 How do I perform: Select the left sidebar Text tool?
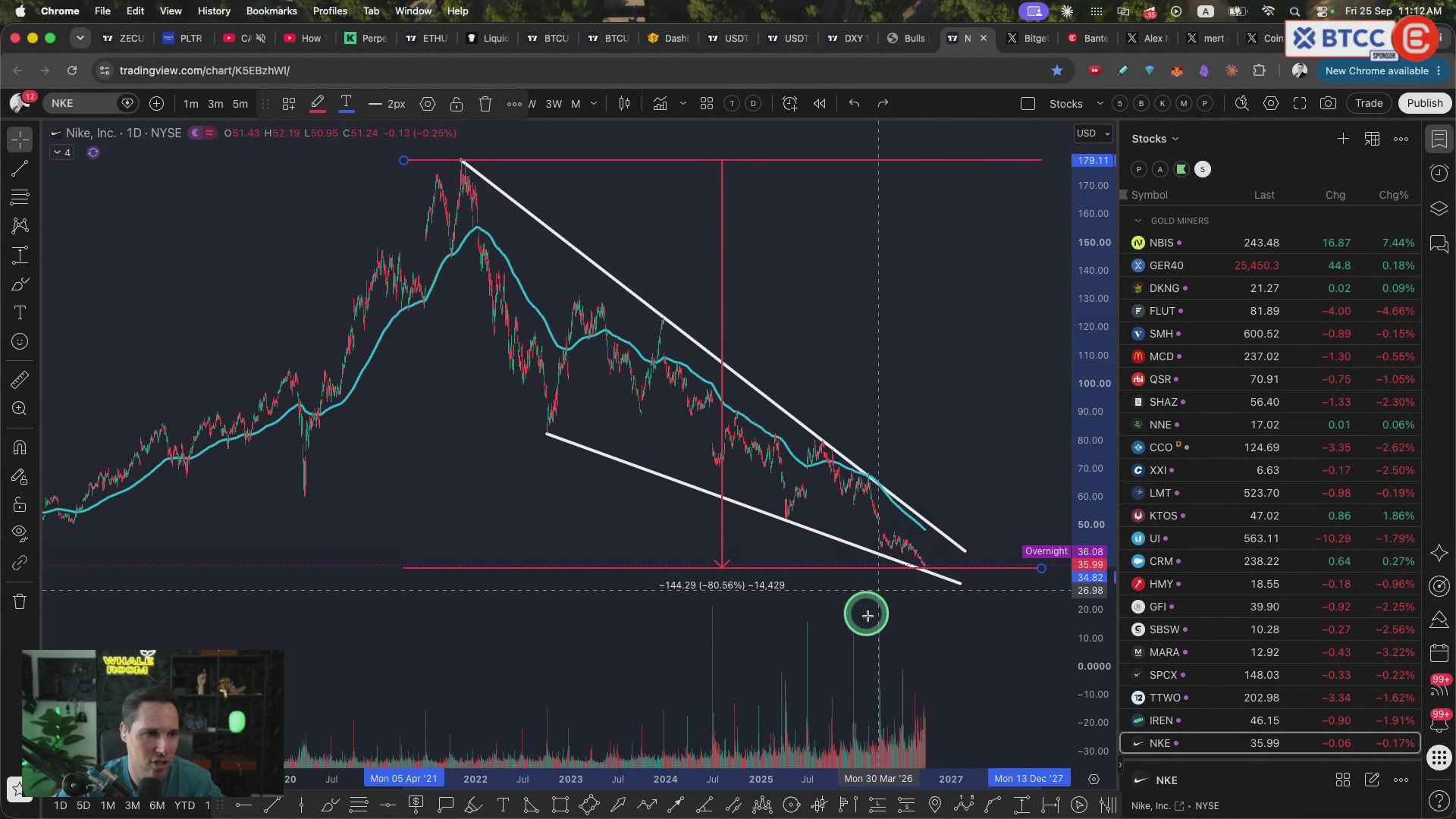pyautogui.click(x=20, y=313)
